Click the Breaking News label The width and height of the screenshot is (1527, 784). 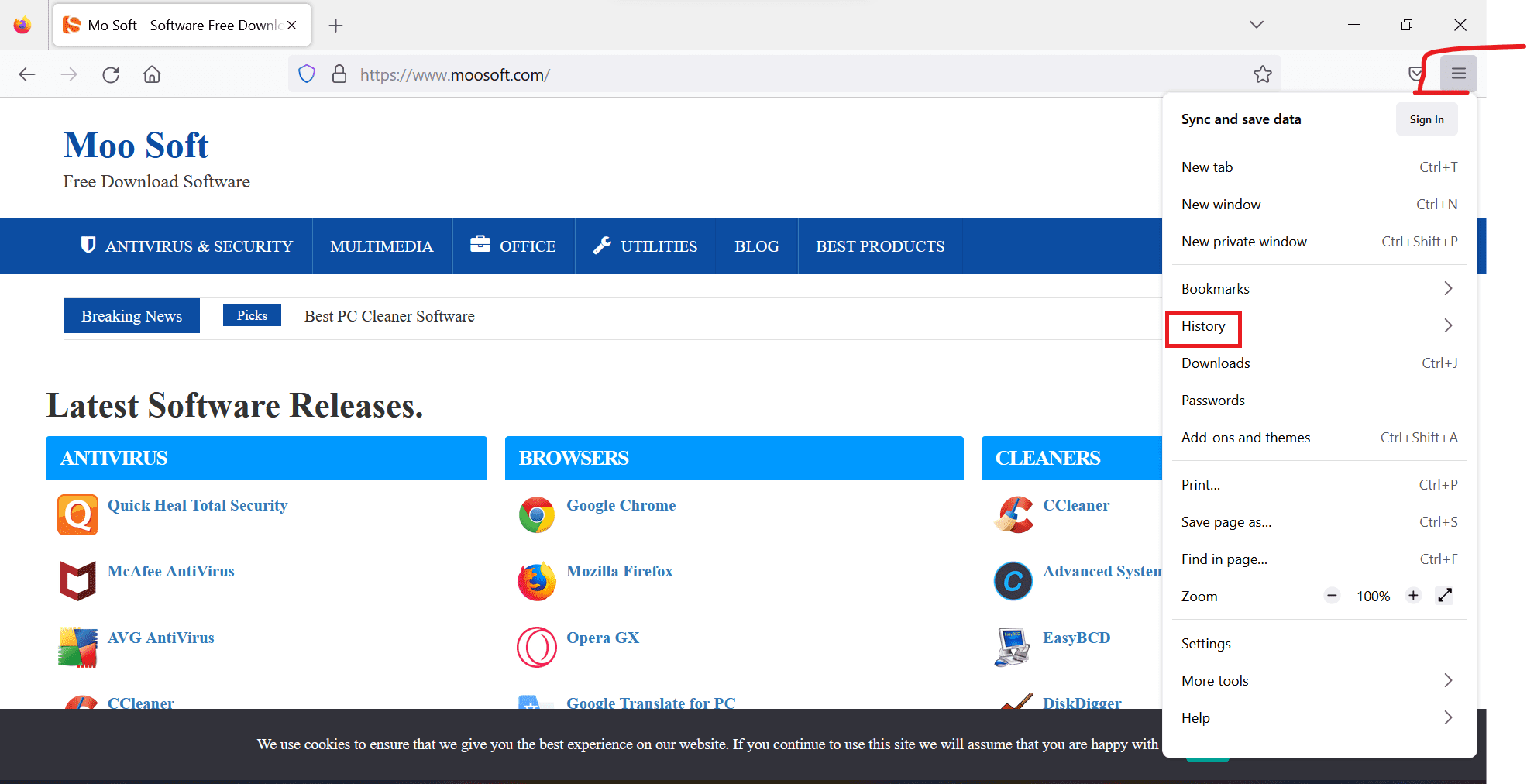(132, 316)
